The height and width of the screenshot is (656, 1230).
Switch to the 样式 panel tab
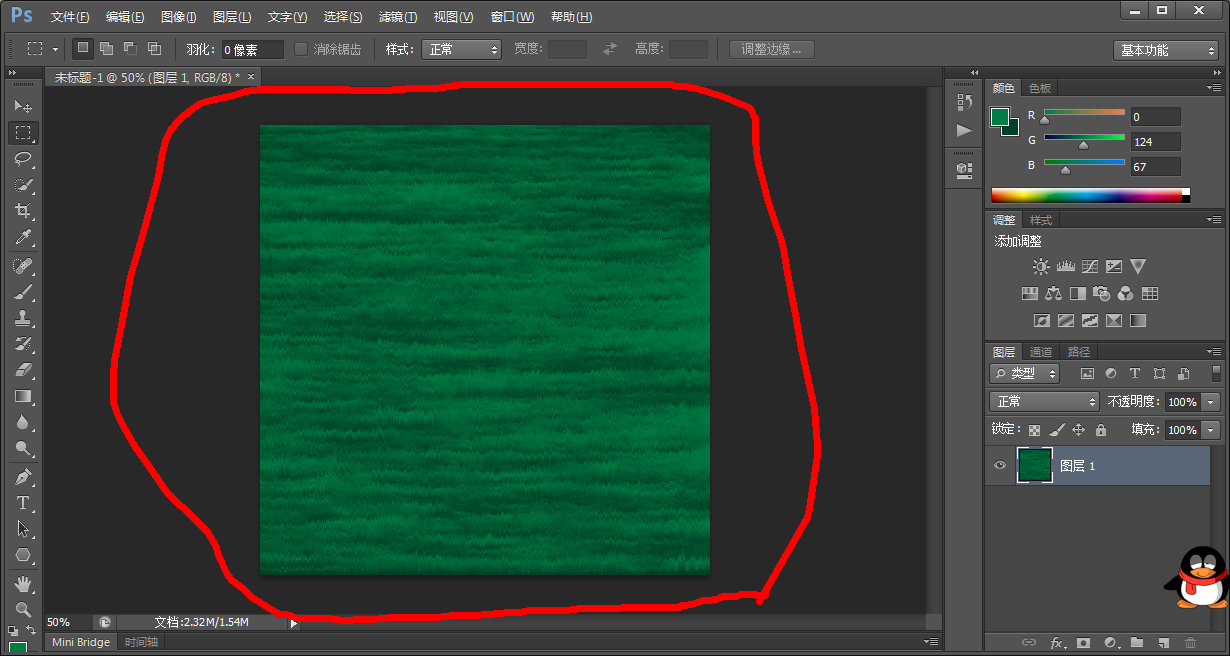(x=1041, y=220)
